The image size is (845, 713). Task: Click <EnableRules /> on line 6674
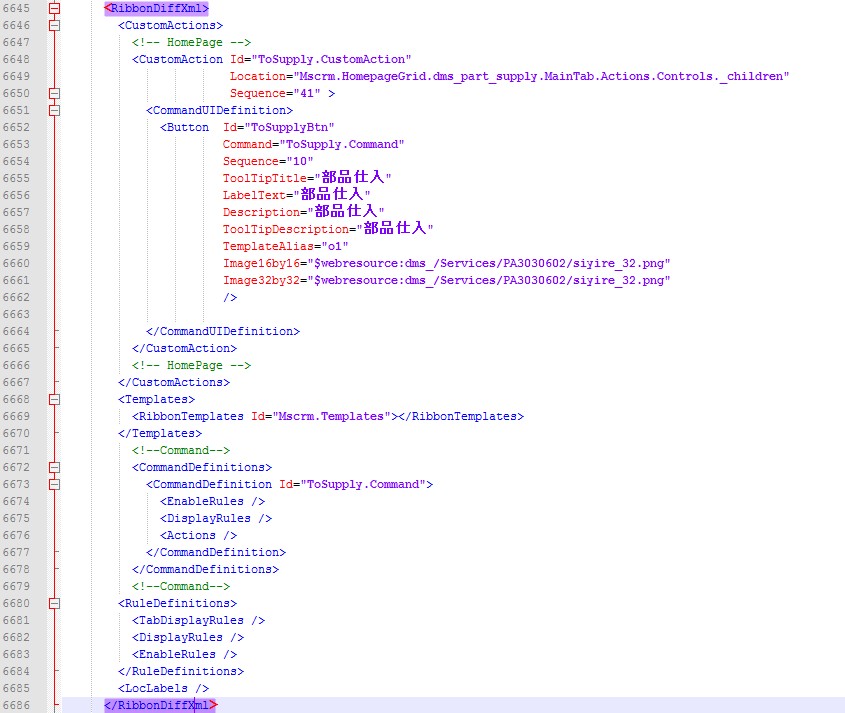tap(212, 501)
